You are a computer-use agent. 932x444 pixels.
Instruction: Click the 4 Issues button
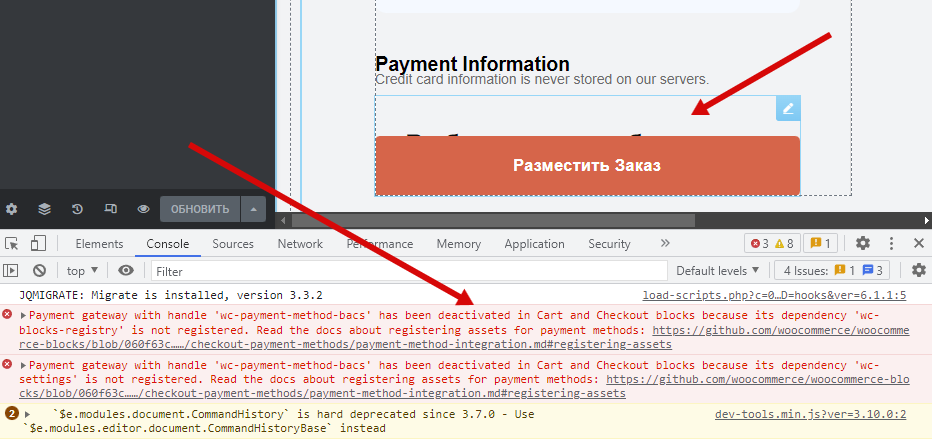click(x=831, y=271)
